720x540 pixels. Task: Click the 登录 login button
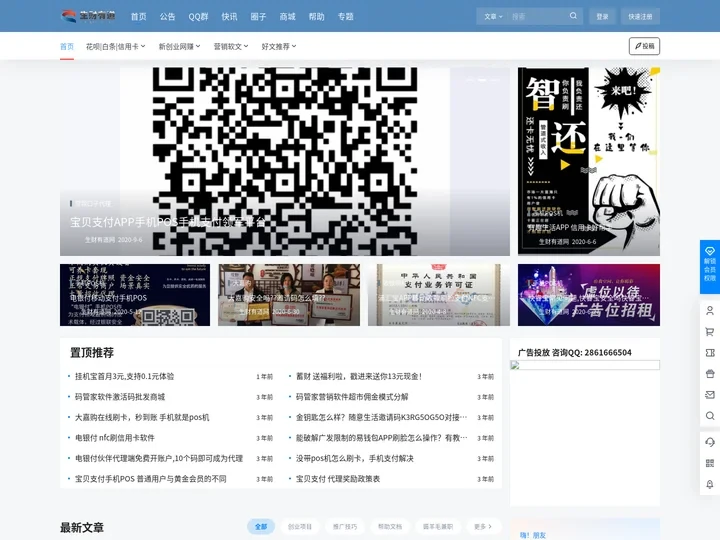point(602,17)
